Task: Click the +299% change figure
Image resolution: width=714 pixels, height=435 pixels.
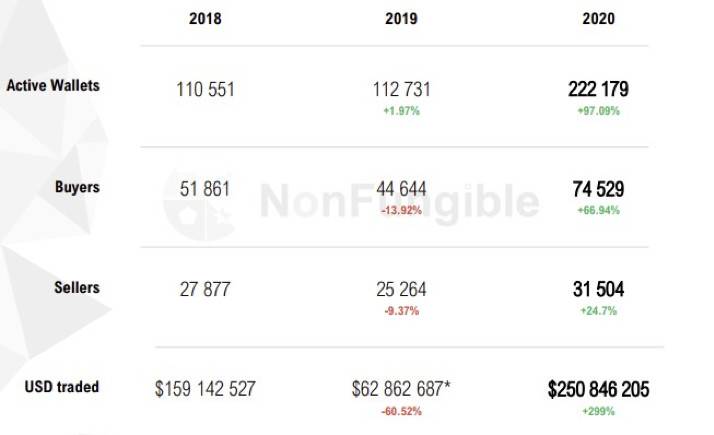Action: (x=598, y=411)
